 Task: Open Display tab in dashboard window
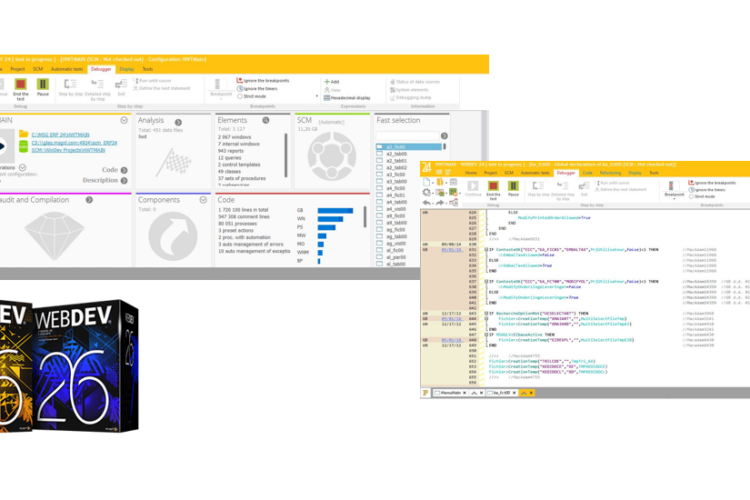coord(127,69)
